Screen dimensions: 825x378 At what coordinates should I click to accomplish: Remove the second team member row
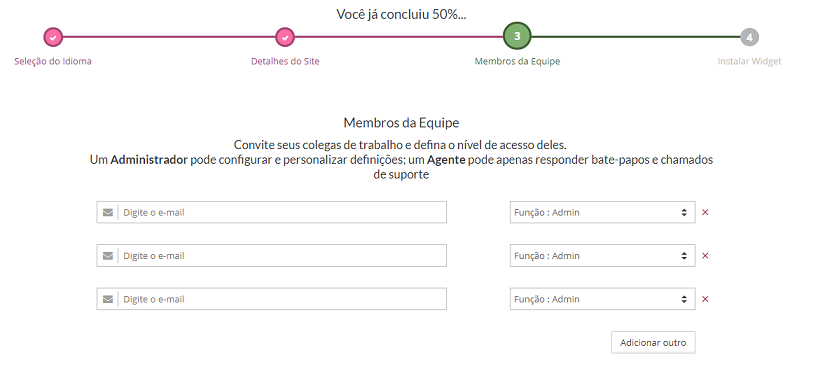coord(706,255)
